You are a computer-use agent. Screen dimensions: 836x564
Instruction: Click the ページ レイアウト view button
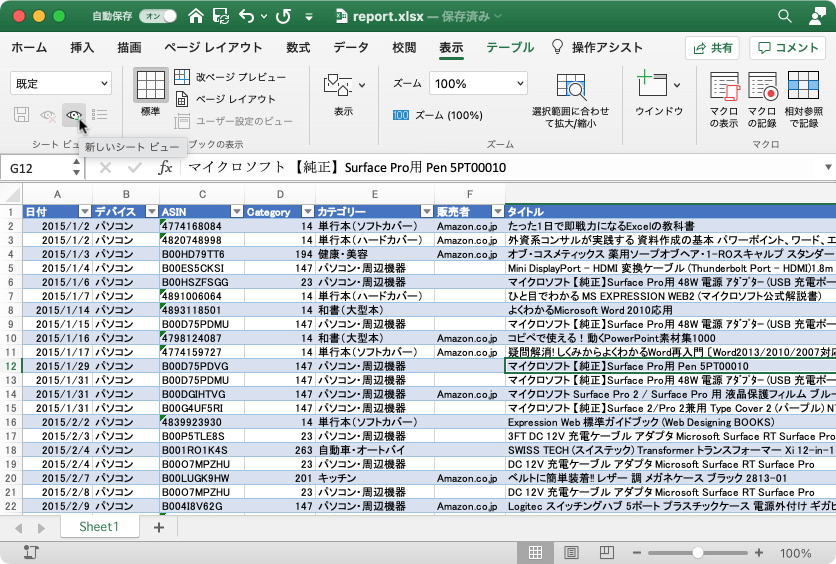(x=226, y=99)
